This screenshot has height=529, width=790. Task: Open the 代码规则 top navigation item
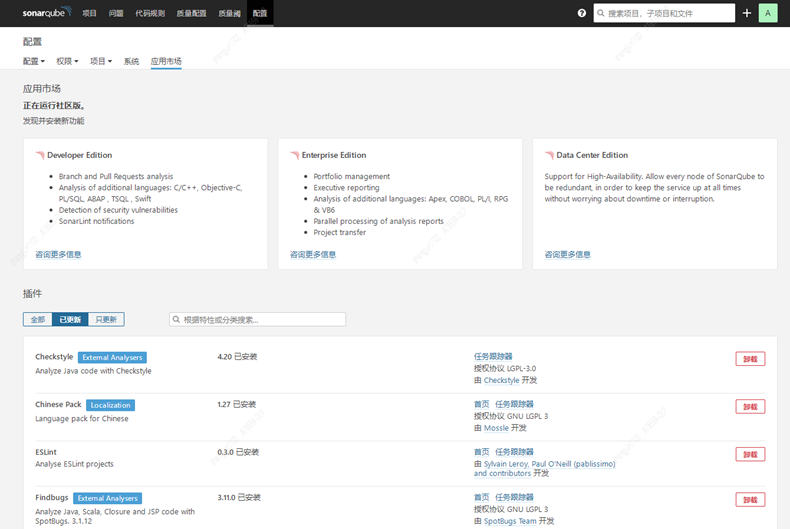(150, 13)
